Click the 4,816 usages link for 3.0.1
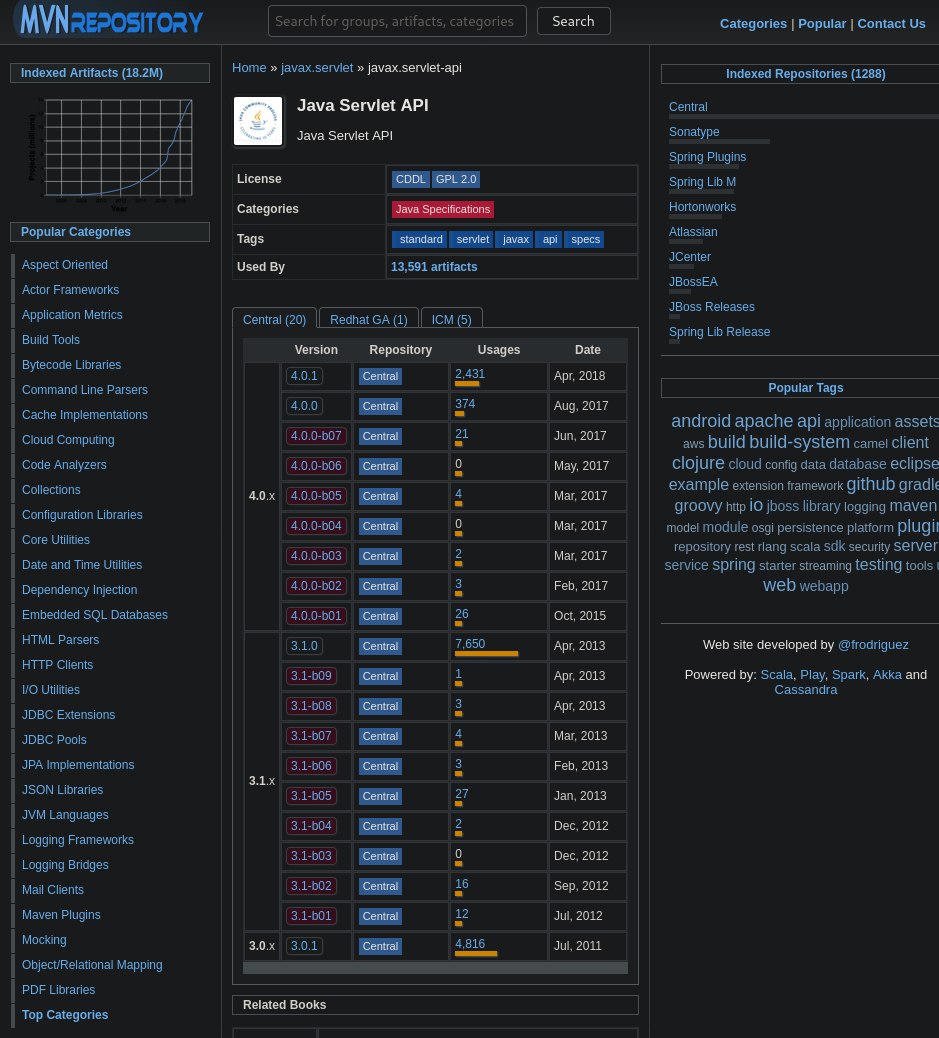 point(470,944)
